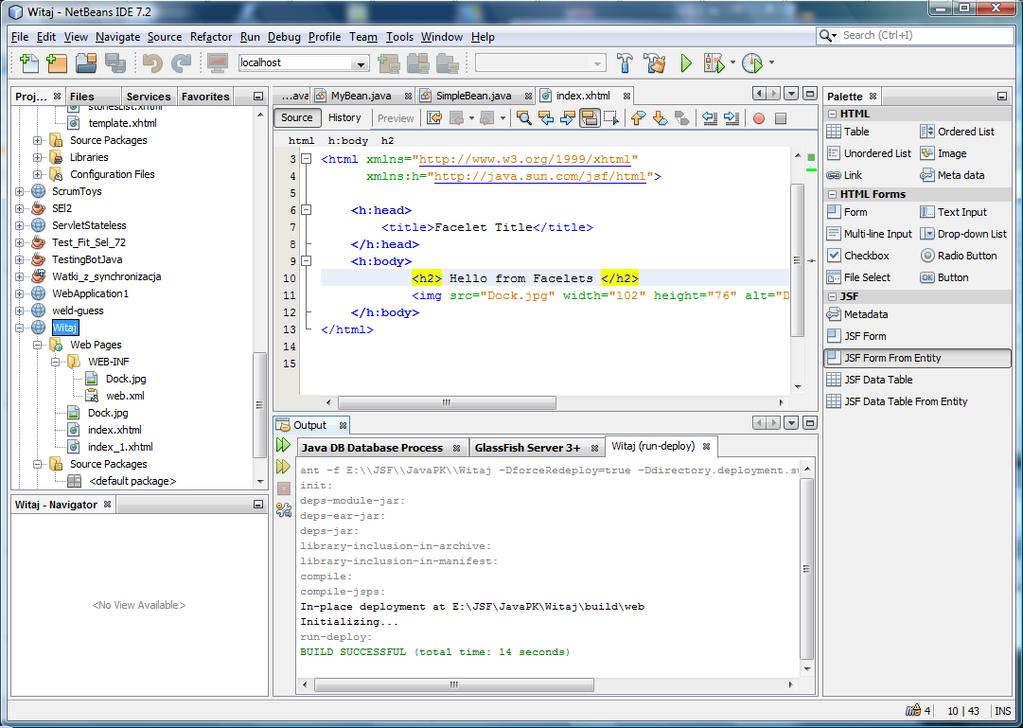This screenshot has height=728, width=1023.
Task: Toggle Highlight Search in editor toolbar
Action: pyautogui.click(x=590, y=118)
